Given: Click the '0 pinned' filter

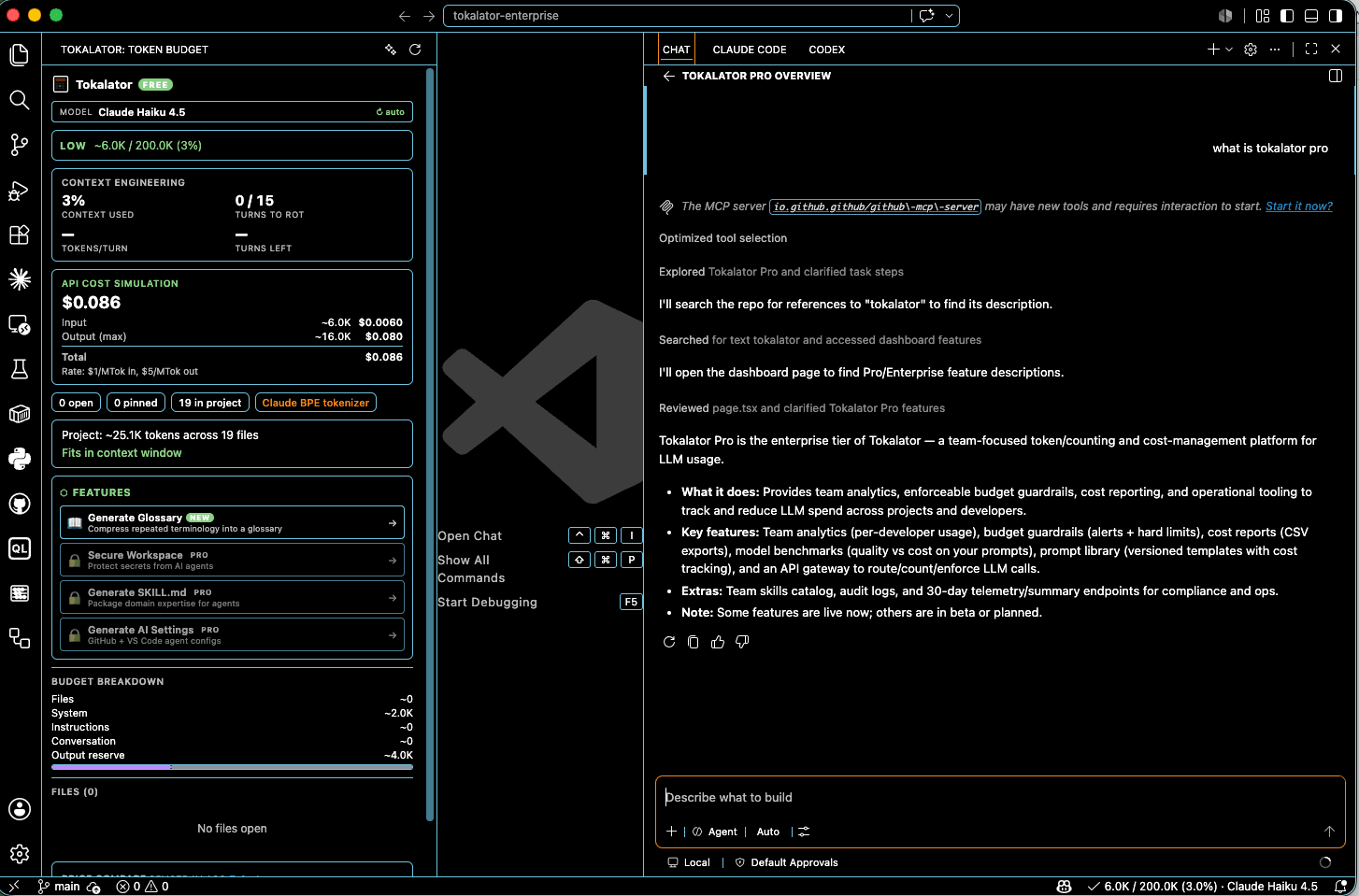Looking at the screenshot, I should pyautogui.click(x=136, y=403).
